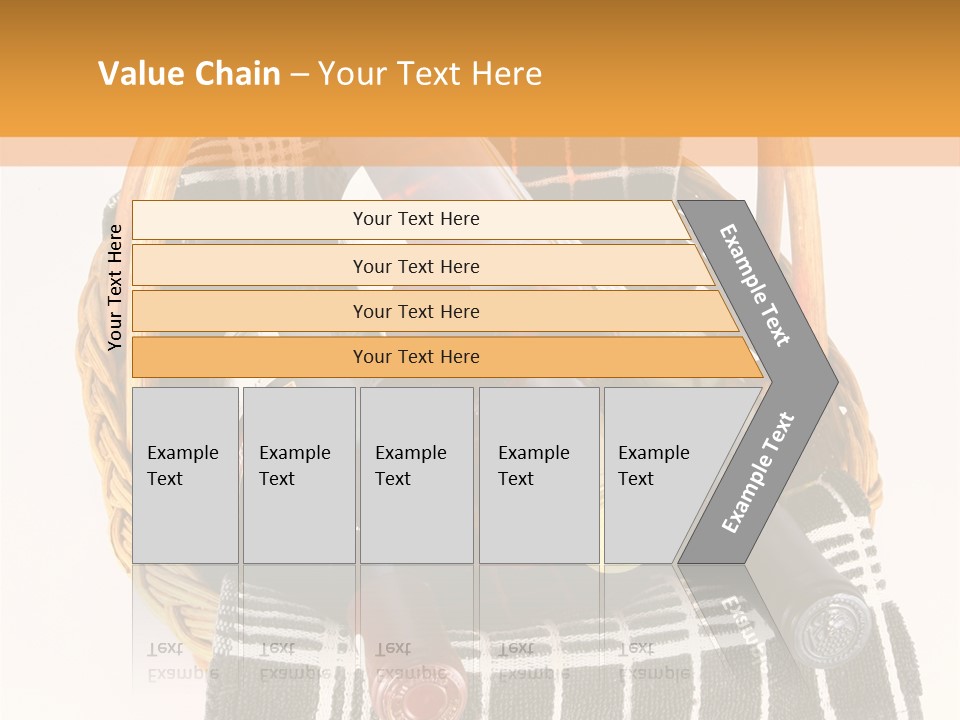Click the "Value Chain" slide title
The height and width of the screenshot is (720, 960).
[x=189, y=74]
